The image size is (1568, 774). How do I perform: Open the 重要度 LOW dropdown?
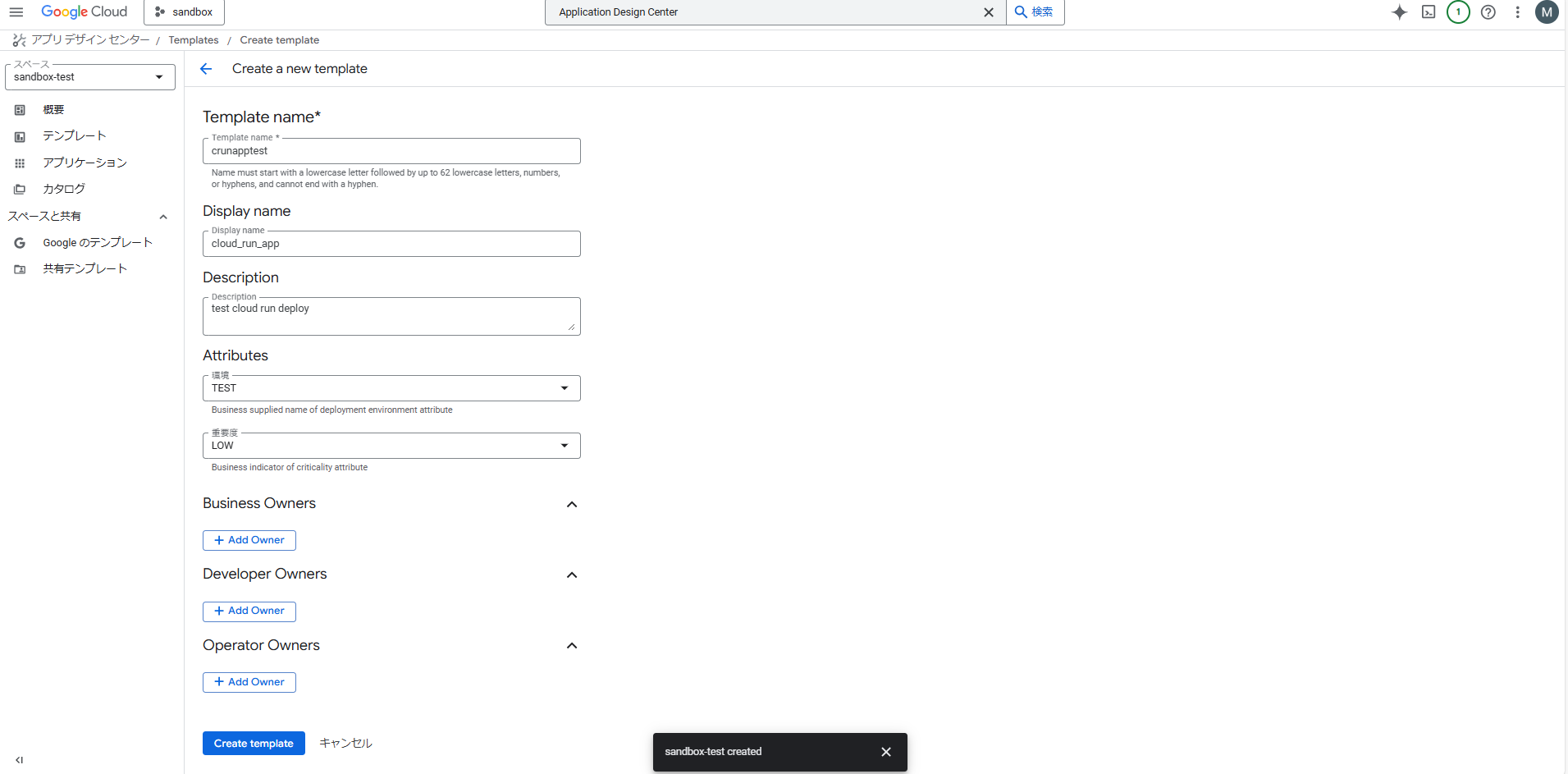point(391,446)
